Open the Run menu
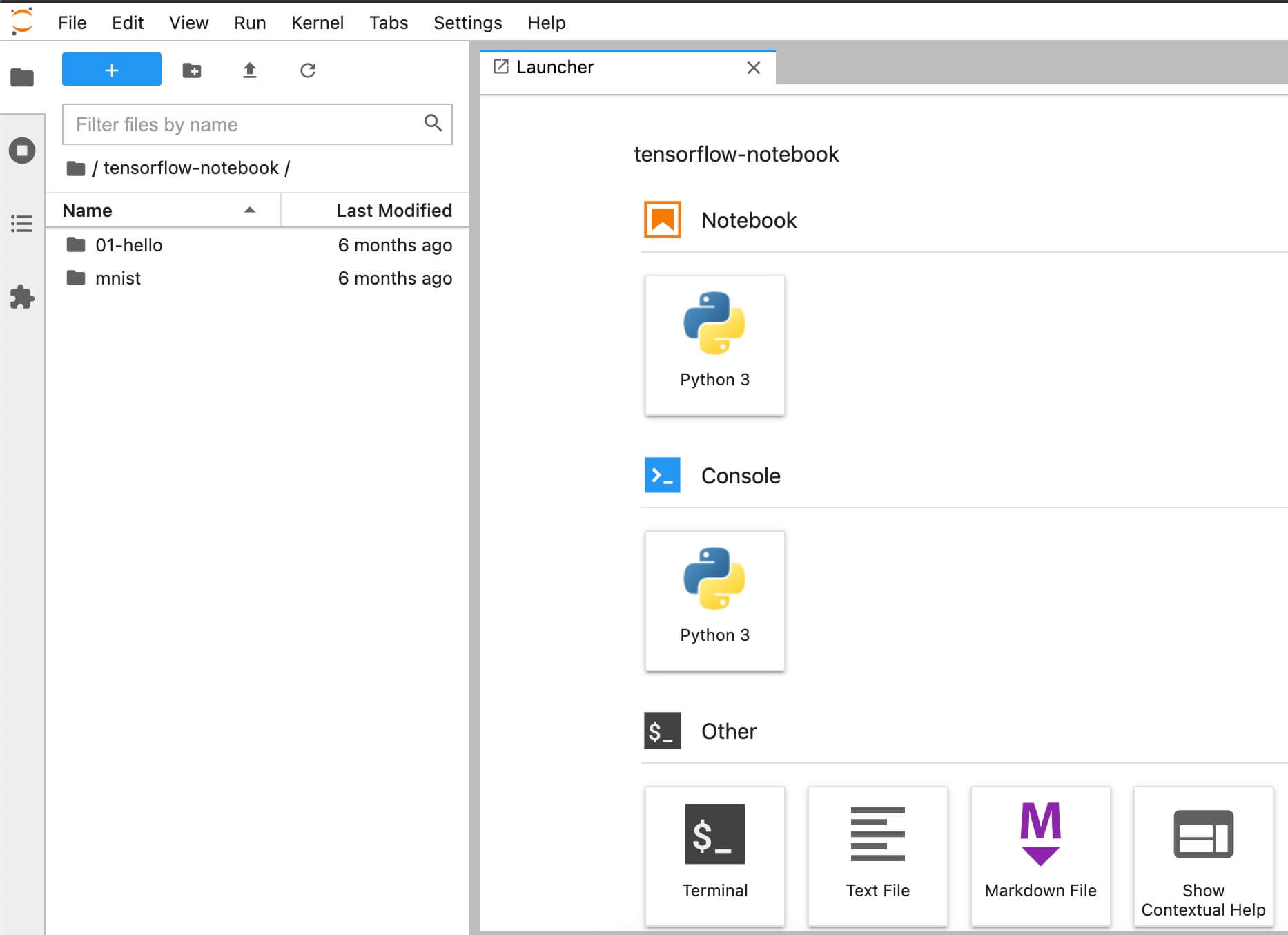This screenshot has width=1288, height=935. point(250,23)
